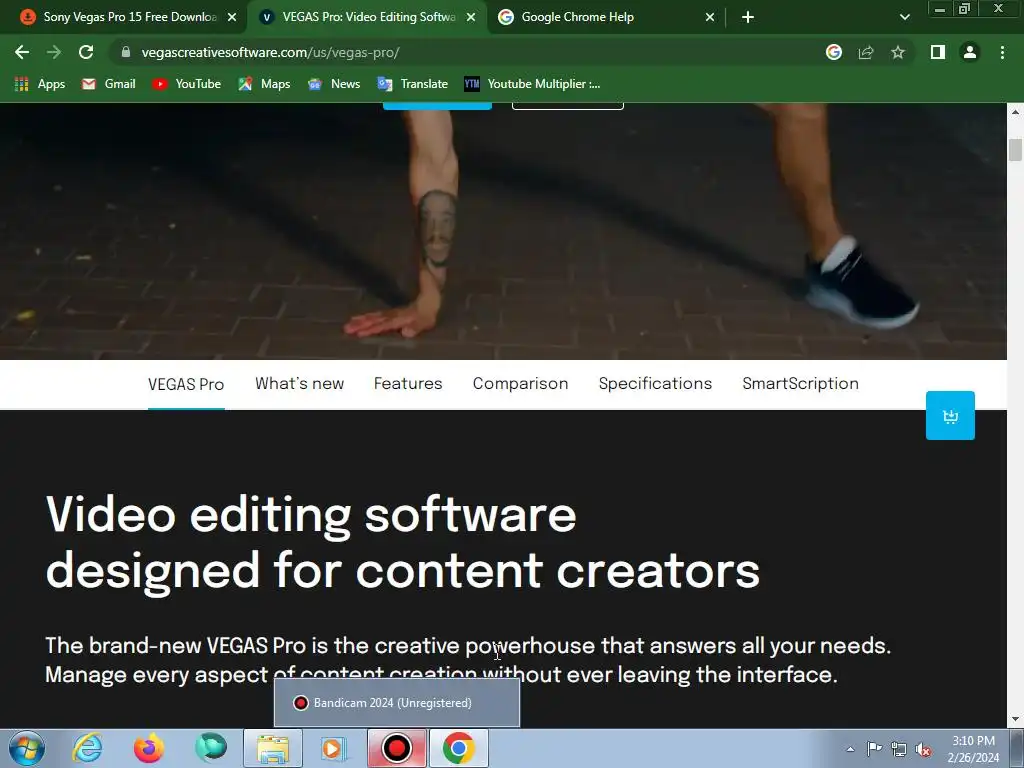Click the address bar URL field
The width and height of the screenshot is (1024, 768).
[x=470, y=52]
